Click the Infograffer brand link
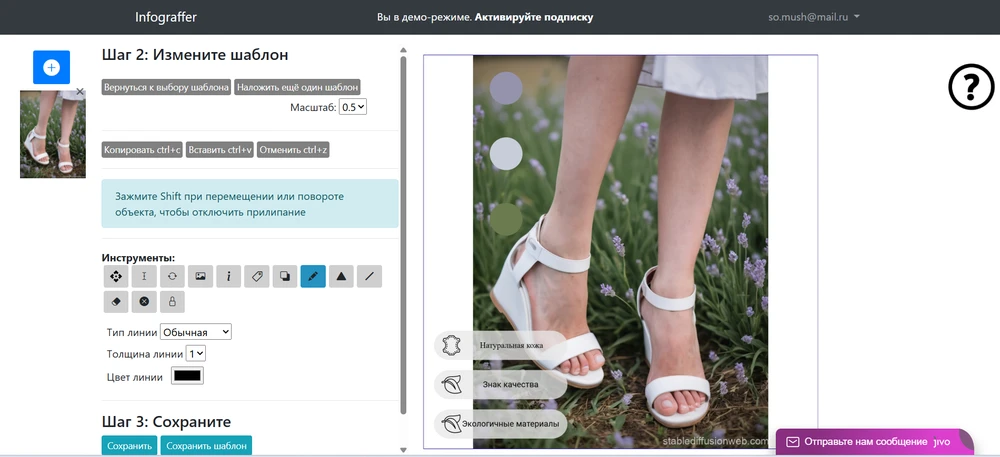 tap(167, 17)
